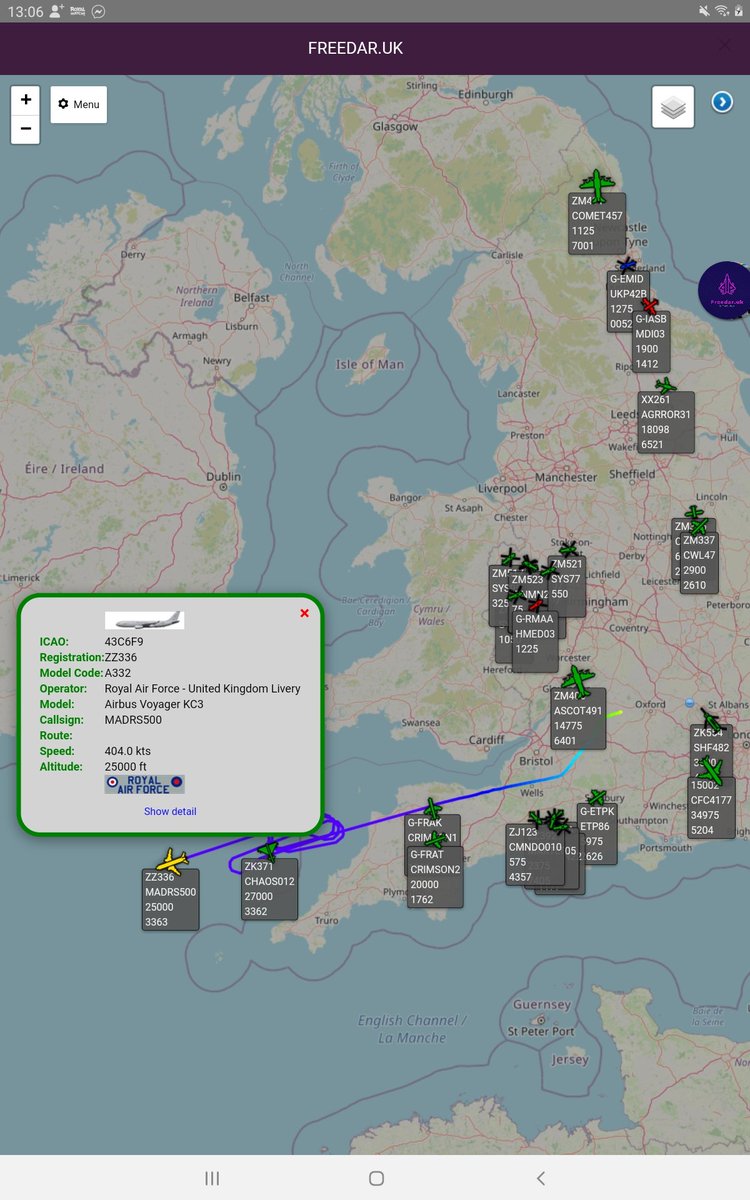
Task: Select the large green COMET457 aircraft icon
Action: [x=597, y=184]
